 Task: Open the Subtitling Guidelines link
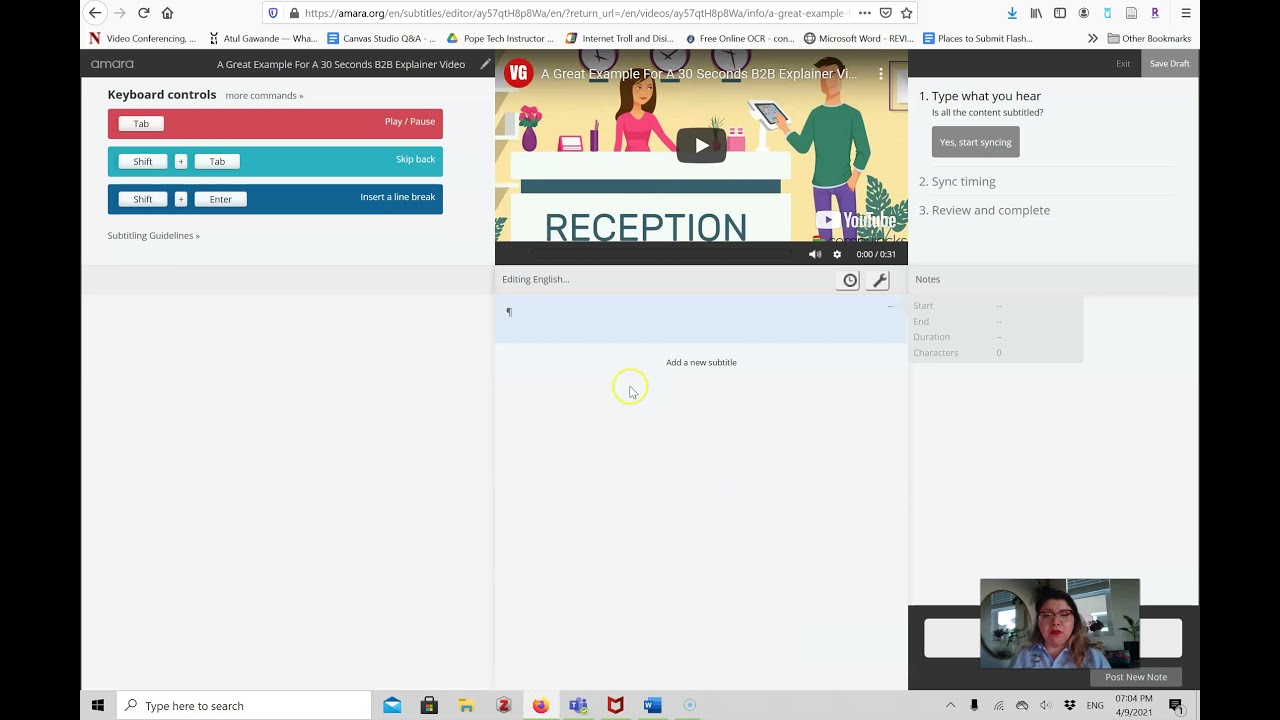pos(153,236)
